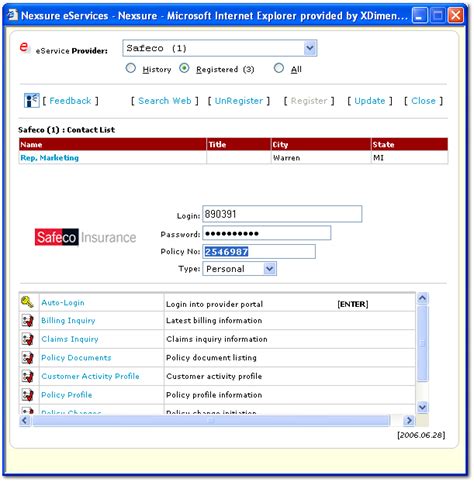The width and height of the screenshot is (474, 482).
Task: Open the Policy Profile link
Action: pos(67,395)
